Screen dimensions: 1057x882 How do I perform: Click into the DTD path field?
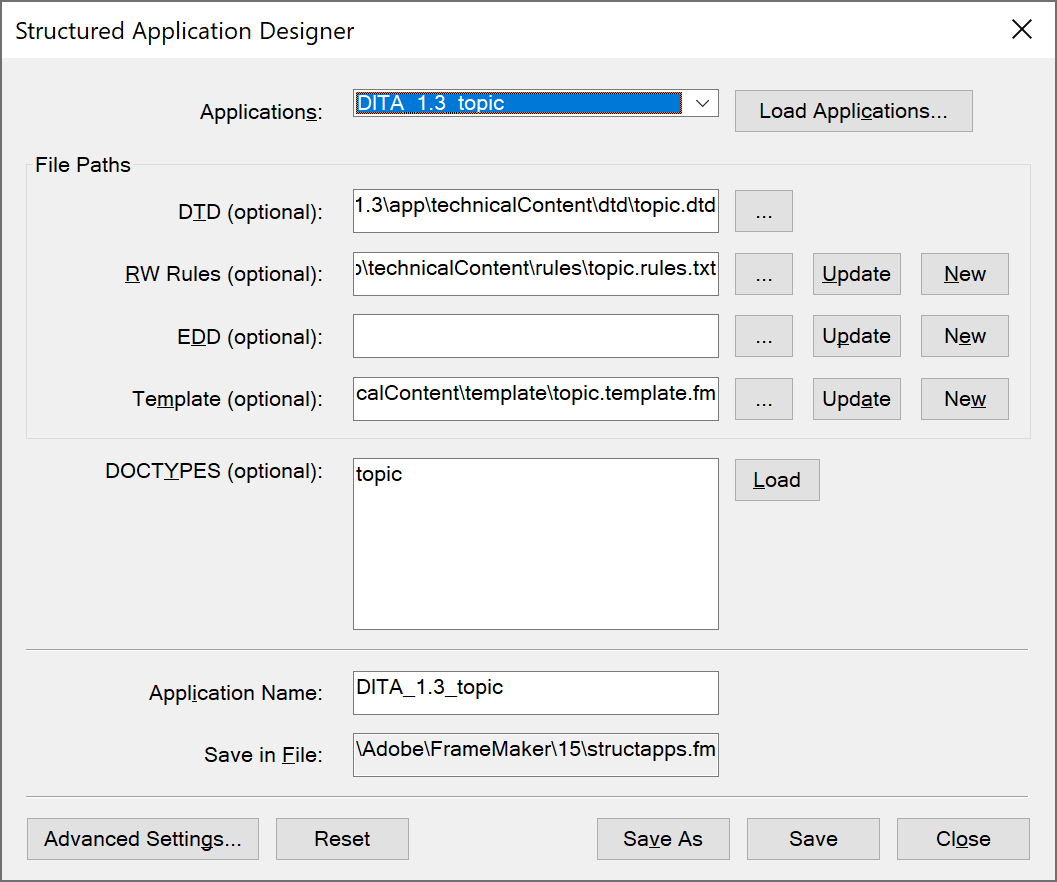point(535,211)
